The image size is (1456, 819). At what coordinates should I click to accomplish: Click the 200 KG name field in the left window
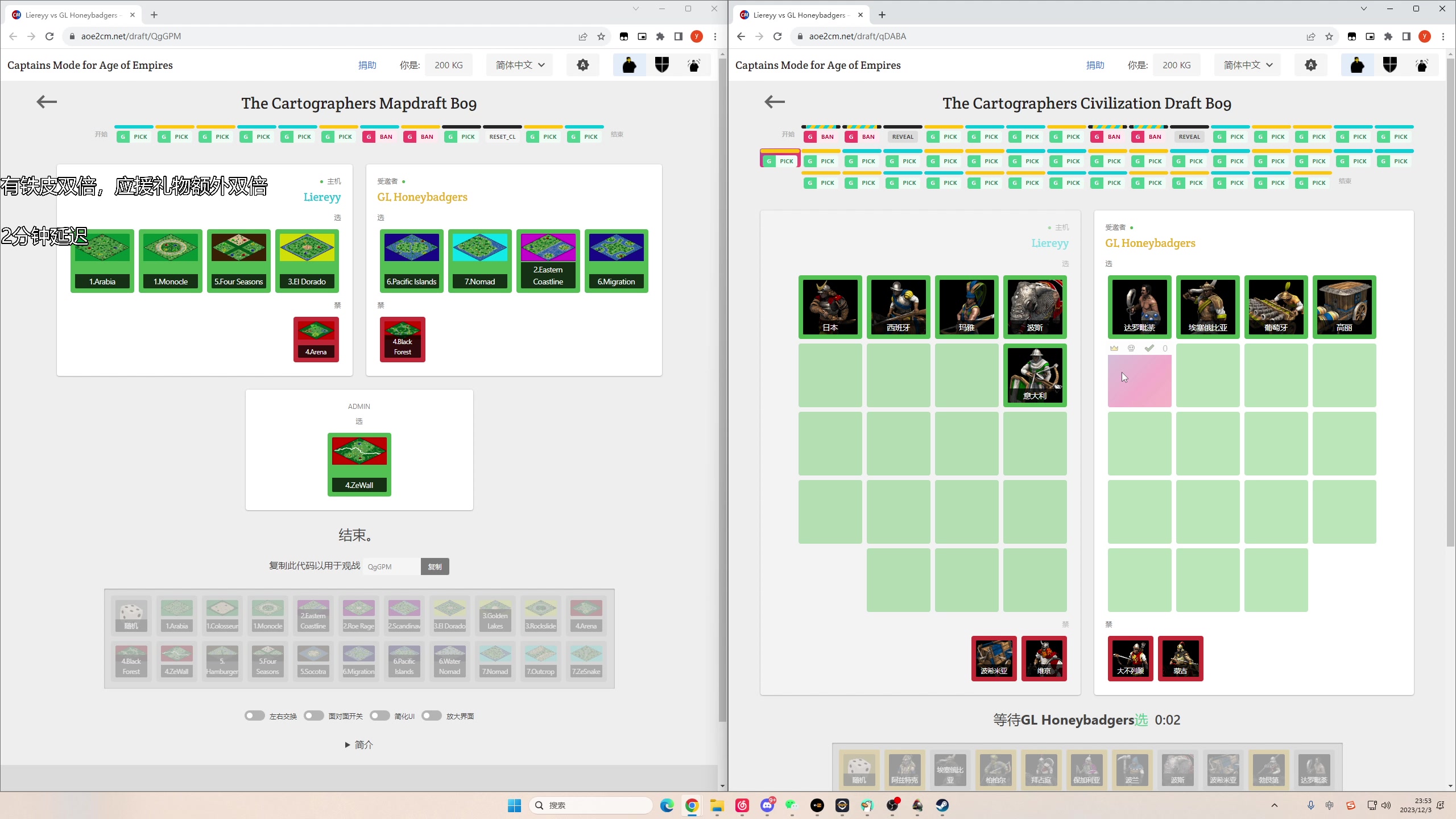449,65
